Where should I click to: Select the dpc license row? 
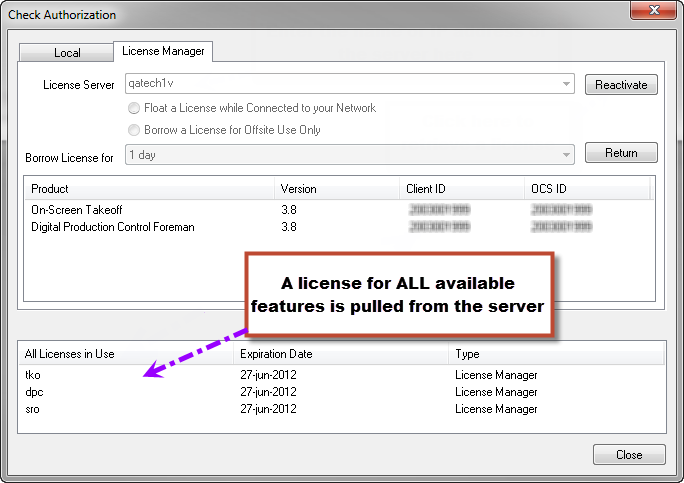click(x=342, y=392)
